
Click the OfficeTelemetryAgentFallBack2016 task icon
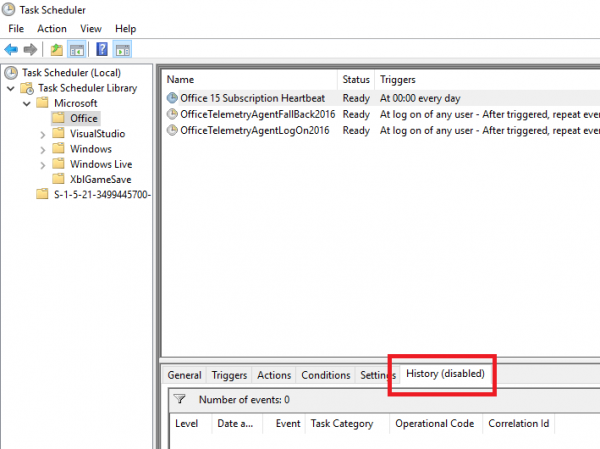172,114
